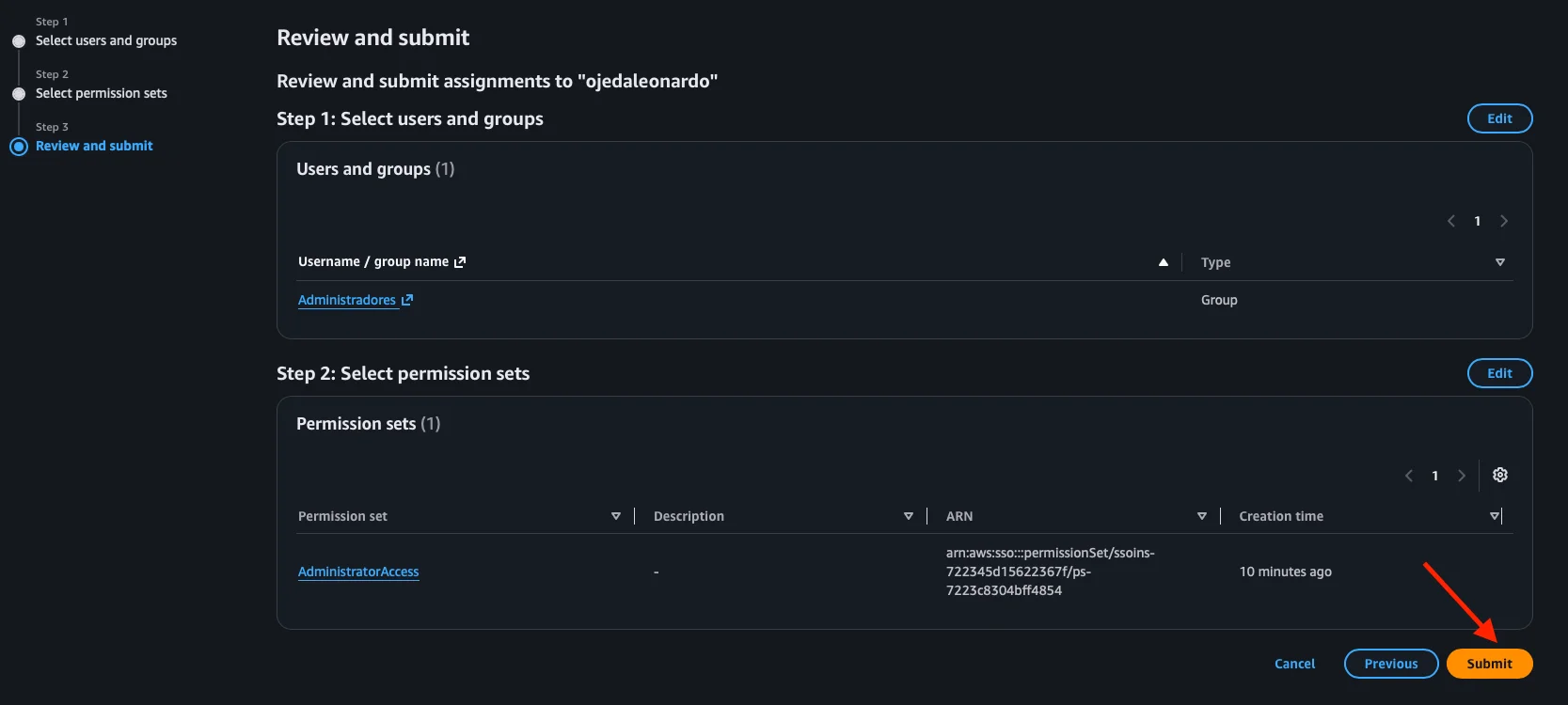Click external link icon beside Administradores
The image size is (1568, 705).
point(407,300)
